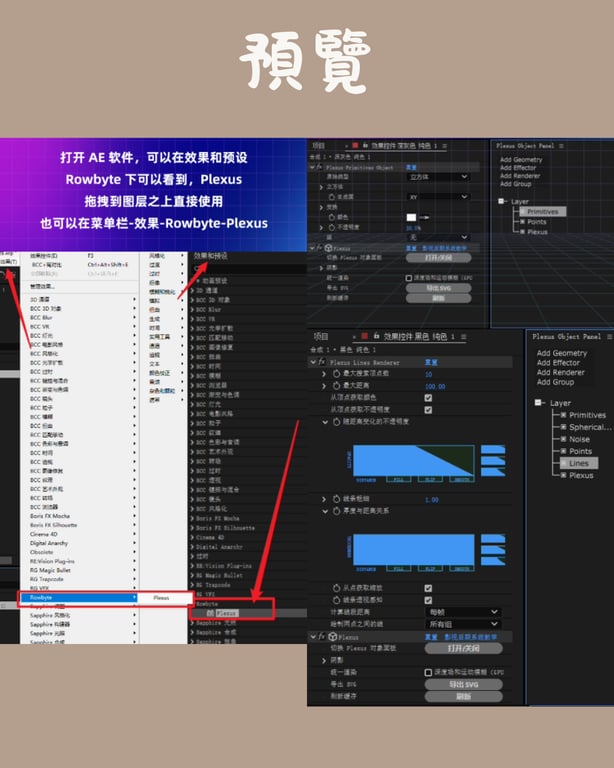Viewport: 614px width, 768px height.
Task: Enable depth of field checkbox in lower Plexus effect
Action: 428,672
